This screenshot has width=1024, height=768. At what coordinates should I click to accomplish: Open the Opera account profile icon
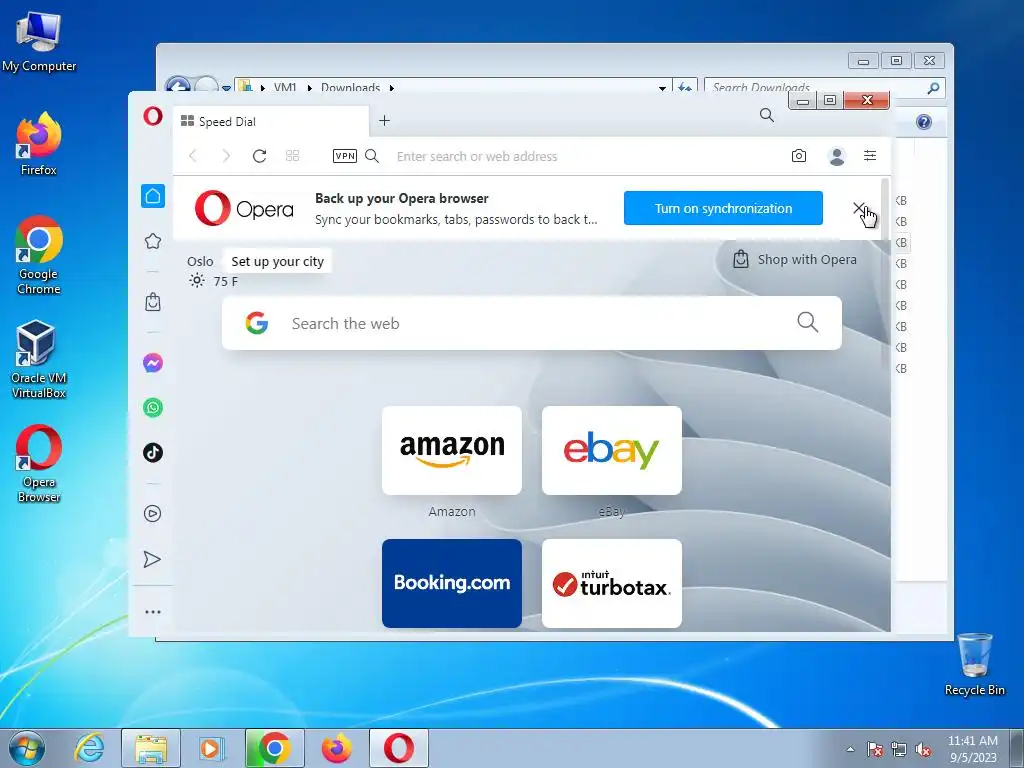pyautogui.click(x=837, y=156)
